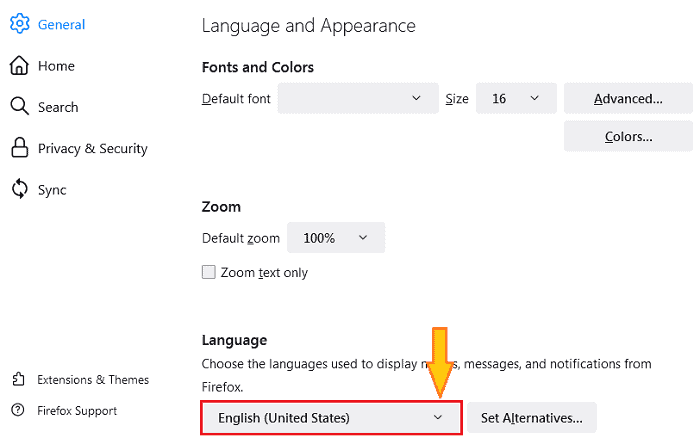This screenshot has width=700, height=438.
Task: Open the Default font dropdown
Action: [357, 98]
